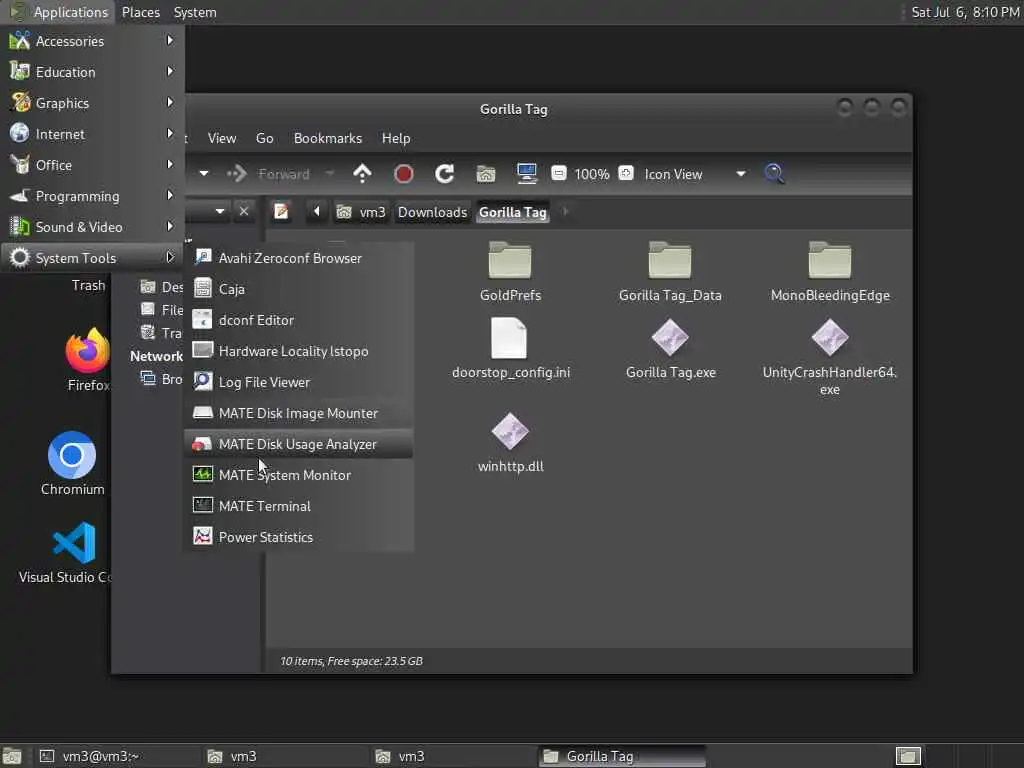Expand the Education submenu
Image resolution: width=1024 pixels, height=768 pixels.
click(92, 72)
